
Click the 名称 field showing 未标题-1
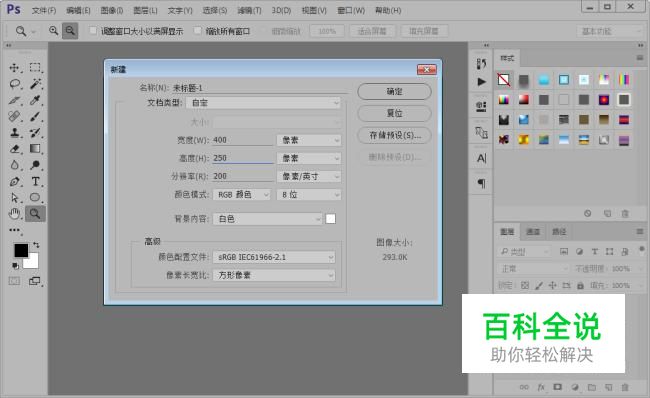point(260,88)
